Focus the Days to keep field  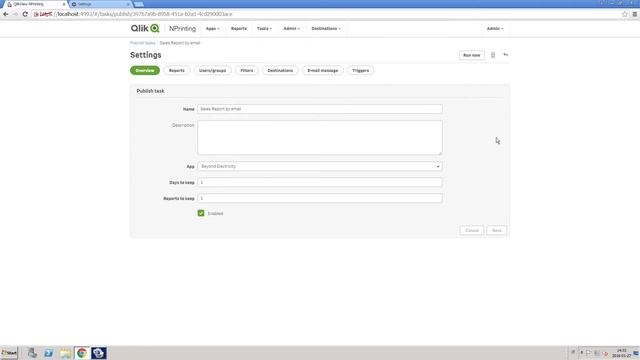320,182
